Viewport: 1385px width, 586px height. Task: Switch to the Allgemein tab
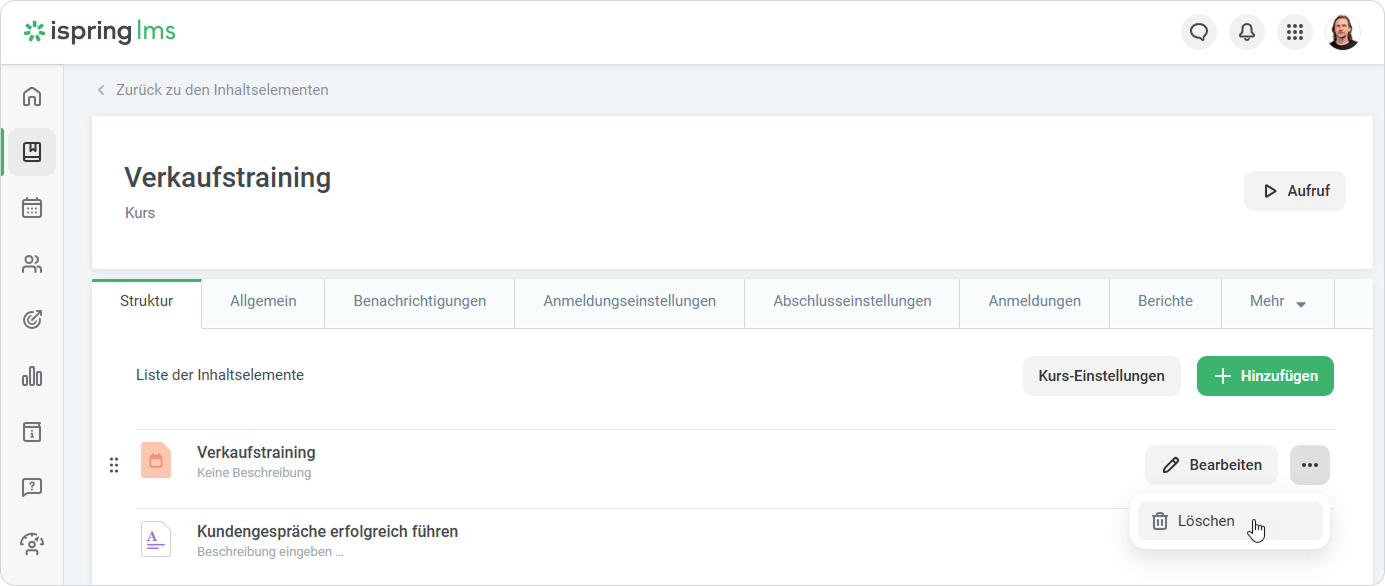pos(263,301)
